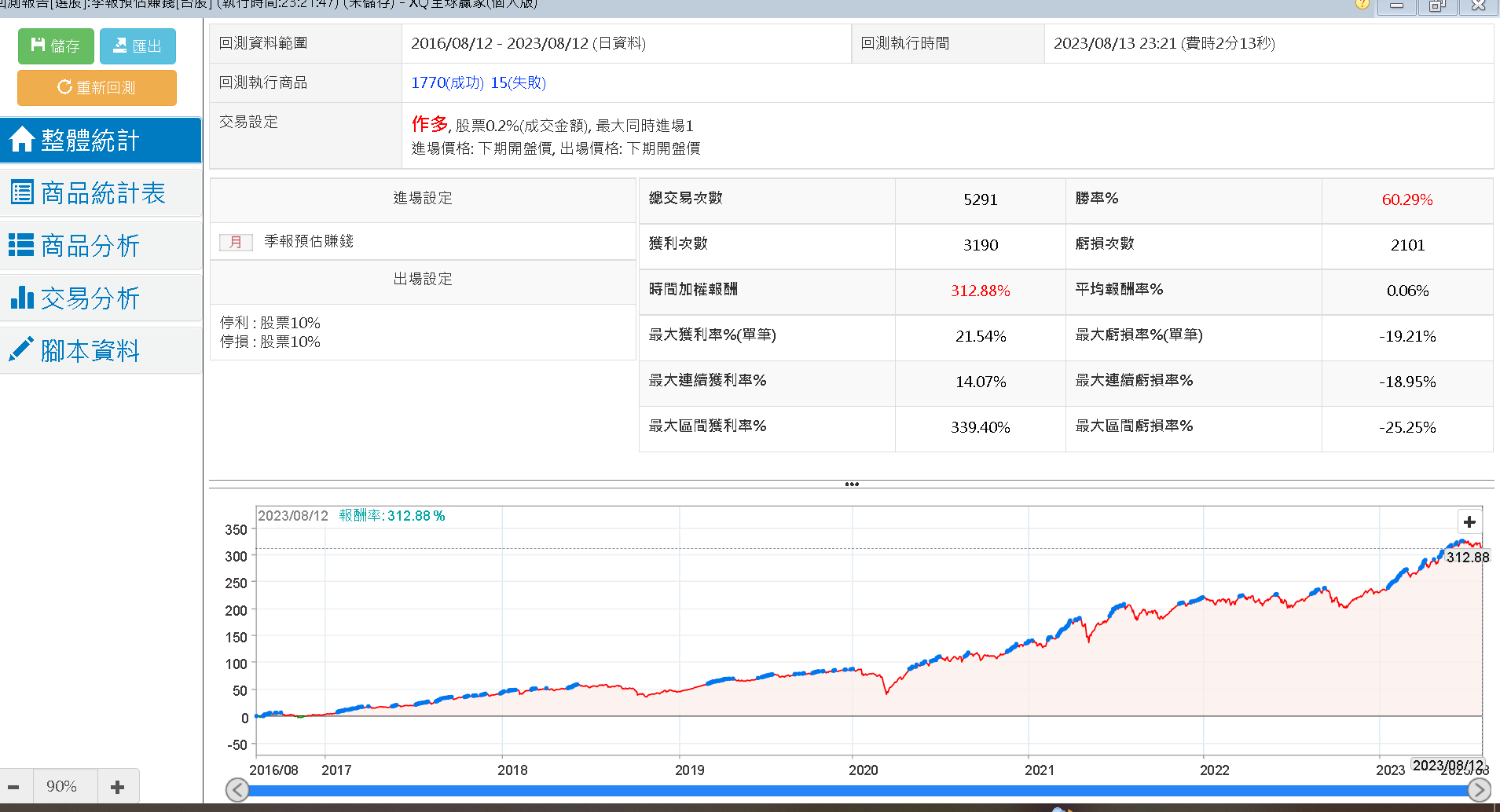1500x812 pixels.
Task: Expand the chart with the plus icon
Action: pos(1469,522)
